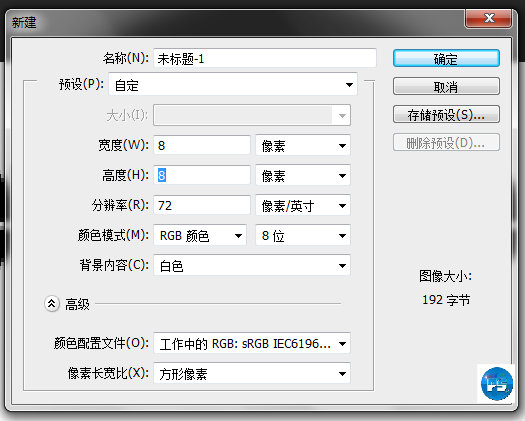Screen dimensions: 525x421
Task: Collapse the 高级 section chevron
Action: tap(52, 304)
